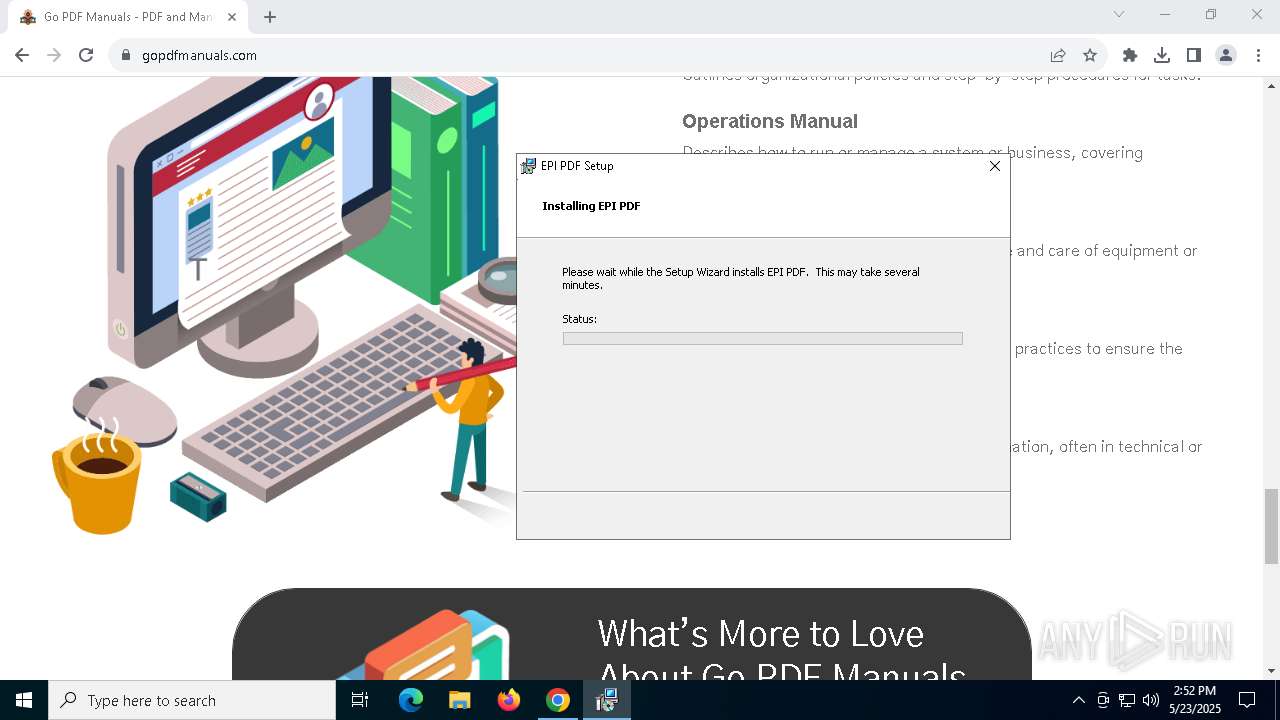Open File Explorer from taskbar
Image resolution: width=1280 pixels, height=720 pixels.
(x=460, y=700)
